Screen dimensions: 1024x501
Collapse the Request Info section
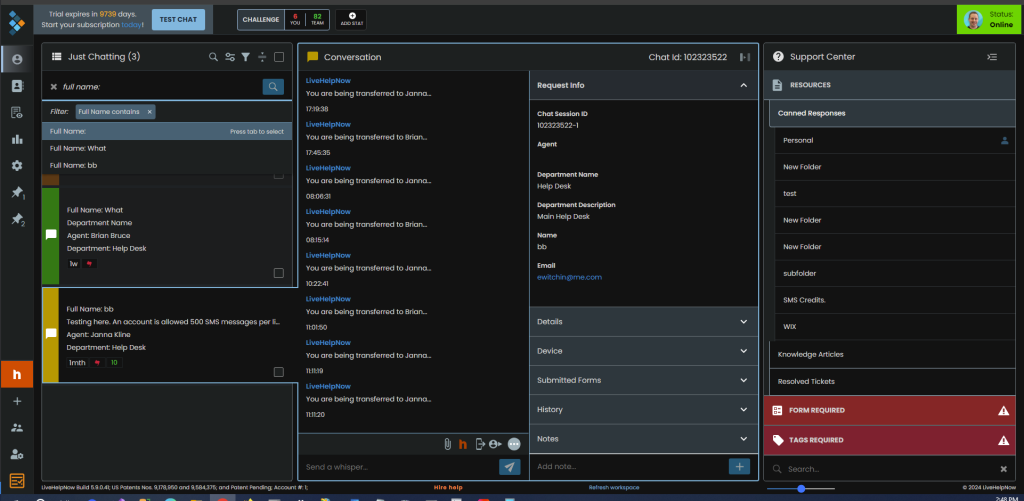tap(743, 86)
